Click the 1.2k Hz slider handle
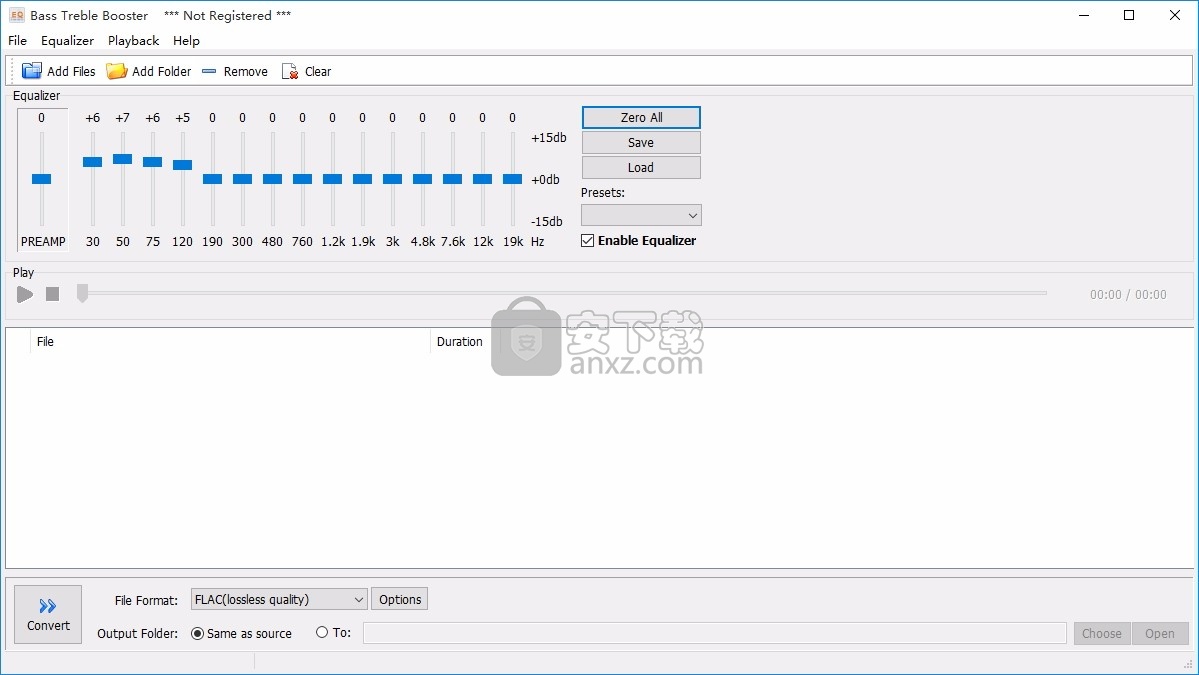The width and height of the screenshot is (1199, 675). pos(333,179)
